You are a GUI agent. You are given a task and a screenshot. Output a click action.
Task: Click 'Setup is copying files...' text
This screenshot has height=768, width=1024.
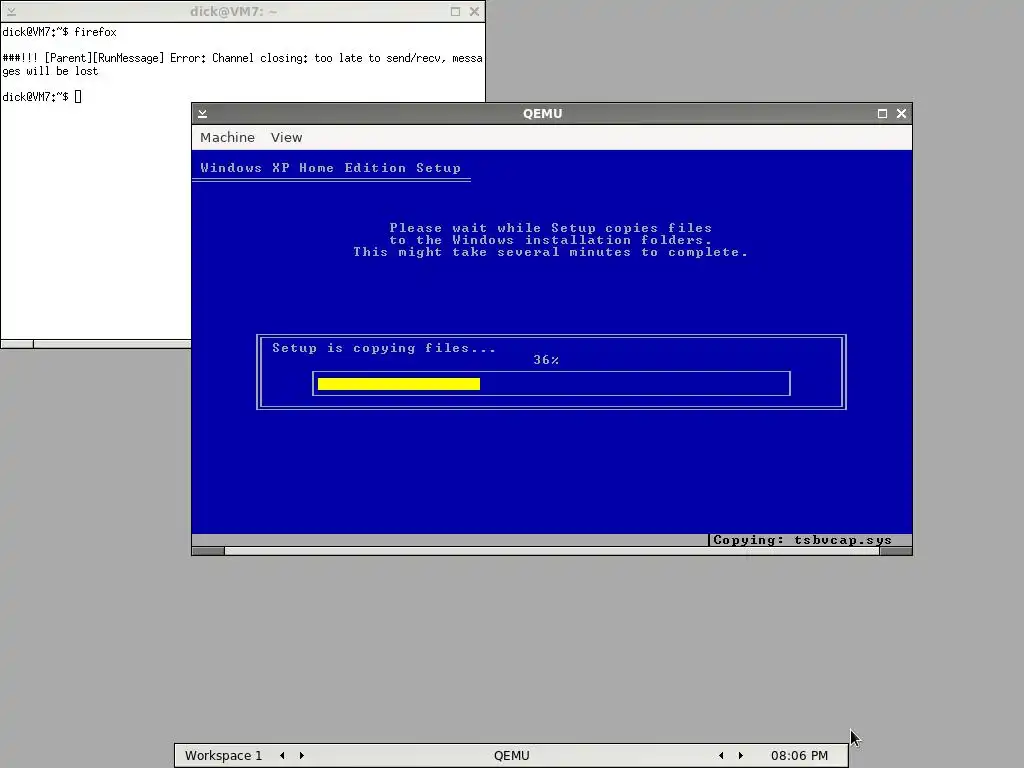(384, 348)
